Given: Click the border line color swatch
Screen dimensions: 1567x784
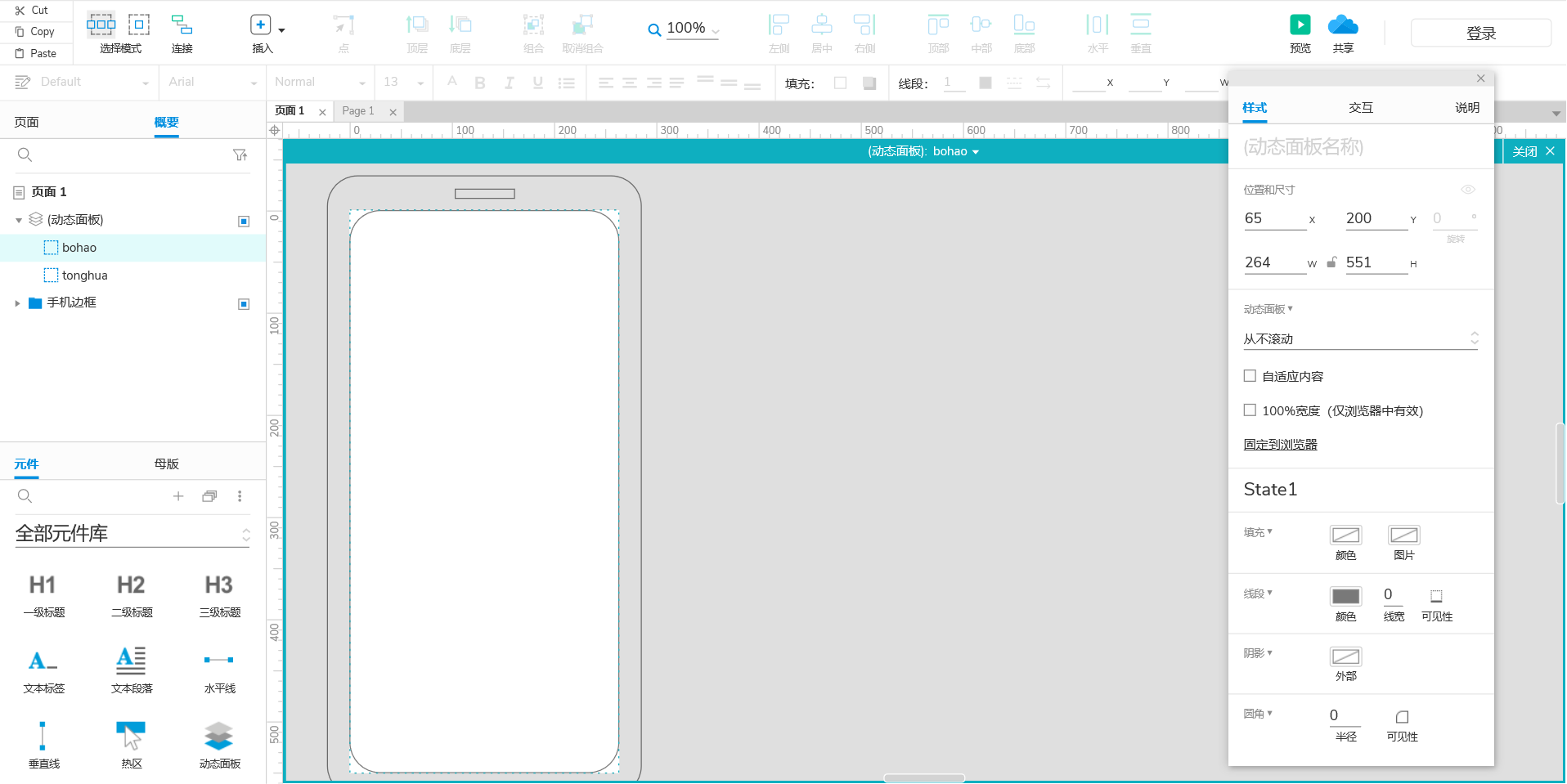Looking at the screenshot, I should click(x=1345, y=596).
